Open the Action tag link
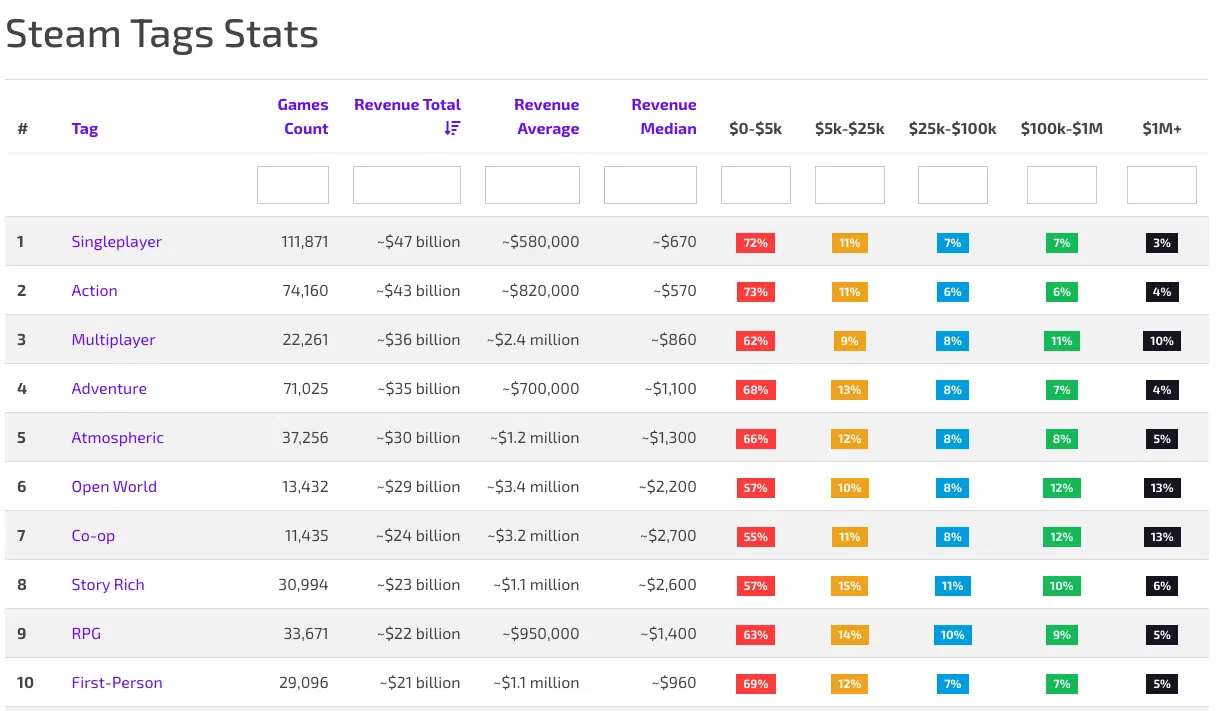 pos(94,291)
